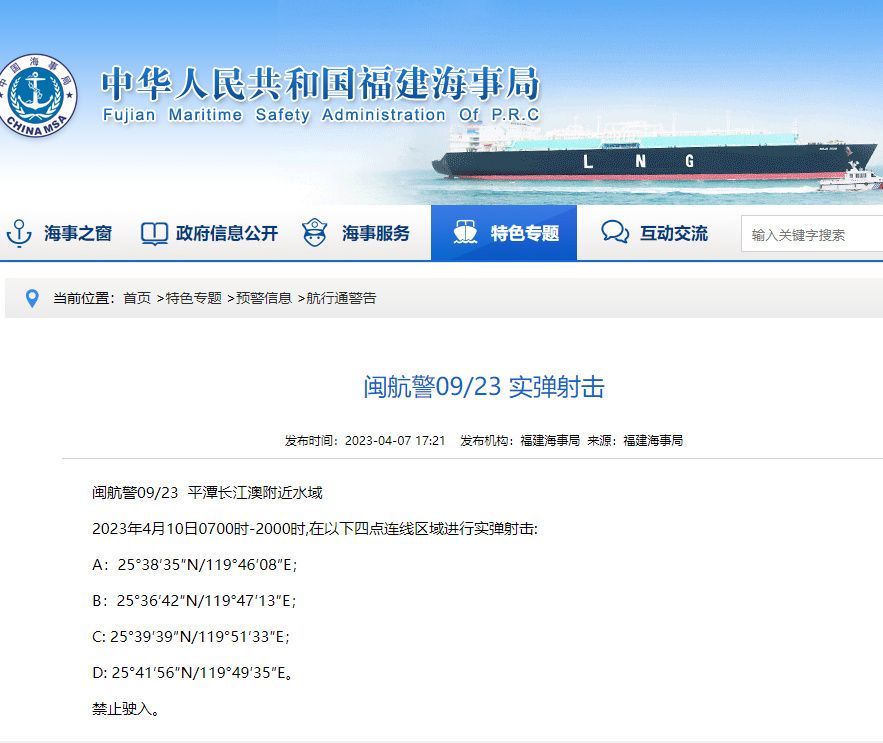883x743 pixels.
Task: Click the 禁止驶入 text
Action: tap(126, 709)
